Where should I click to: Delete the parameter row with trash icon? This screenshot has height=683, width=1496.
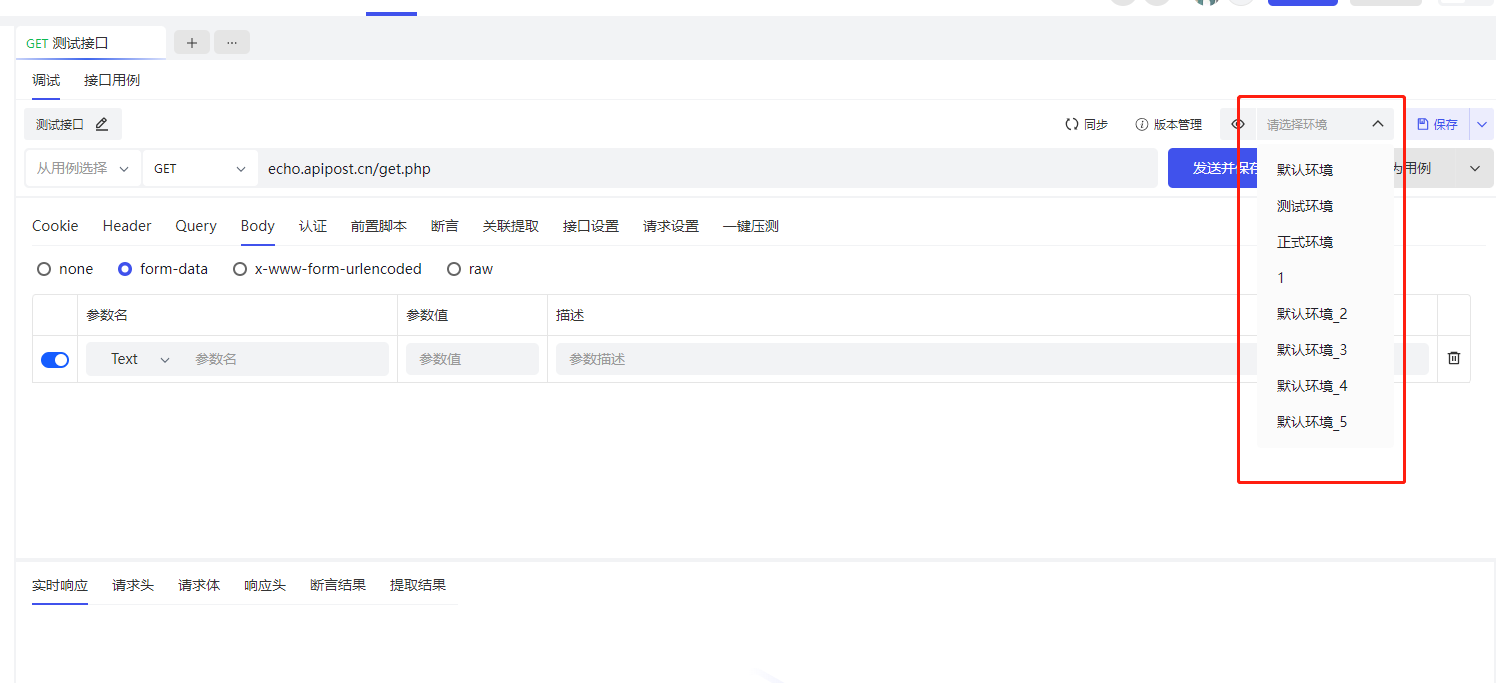(1453, 358)
